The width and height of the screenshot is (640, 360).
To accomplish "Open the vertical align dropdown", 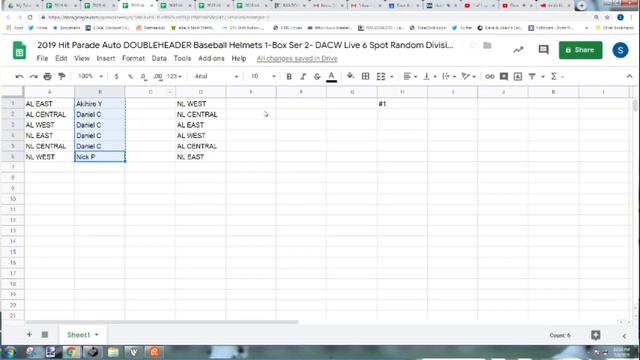I will pos(429,76).
